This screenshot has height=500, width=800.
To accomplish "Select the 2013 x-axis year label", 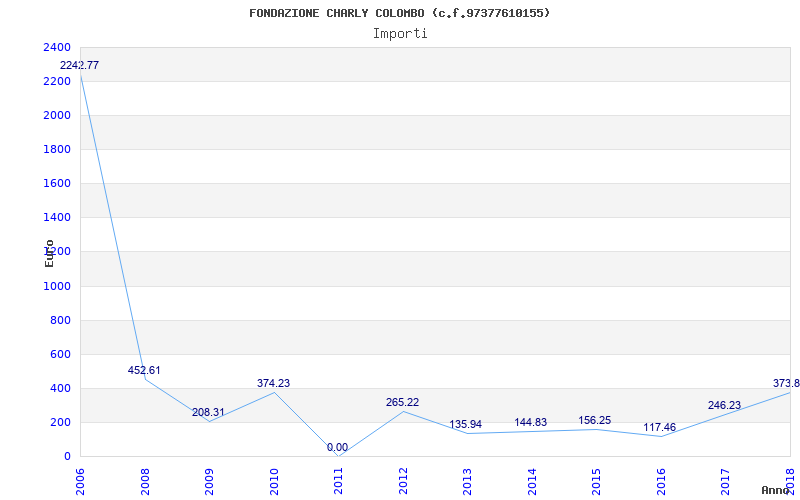I will pyautogui.click(x=467, y=481).
